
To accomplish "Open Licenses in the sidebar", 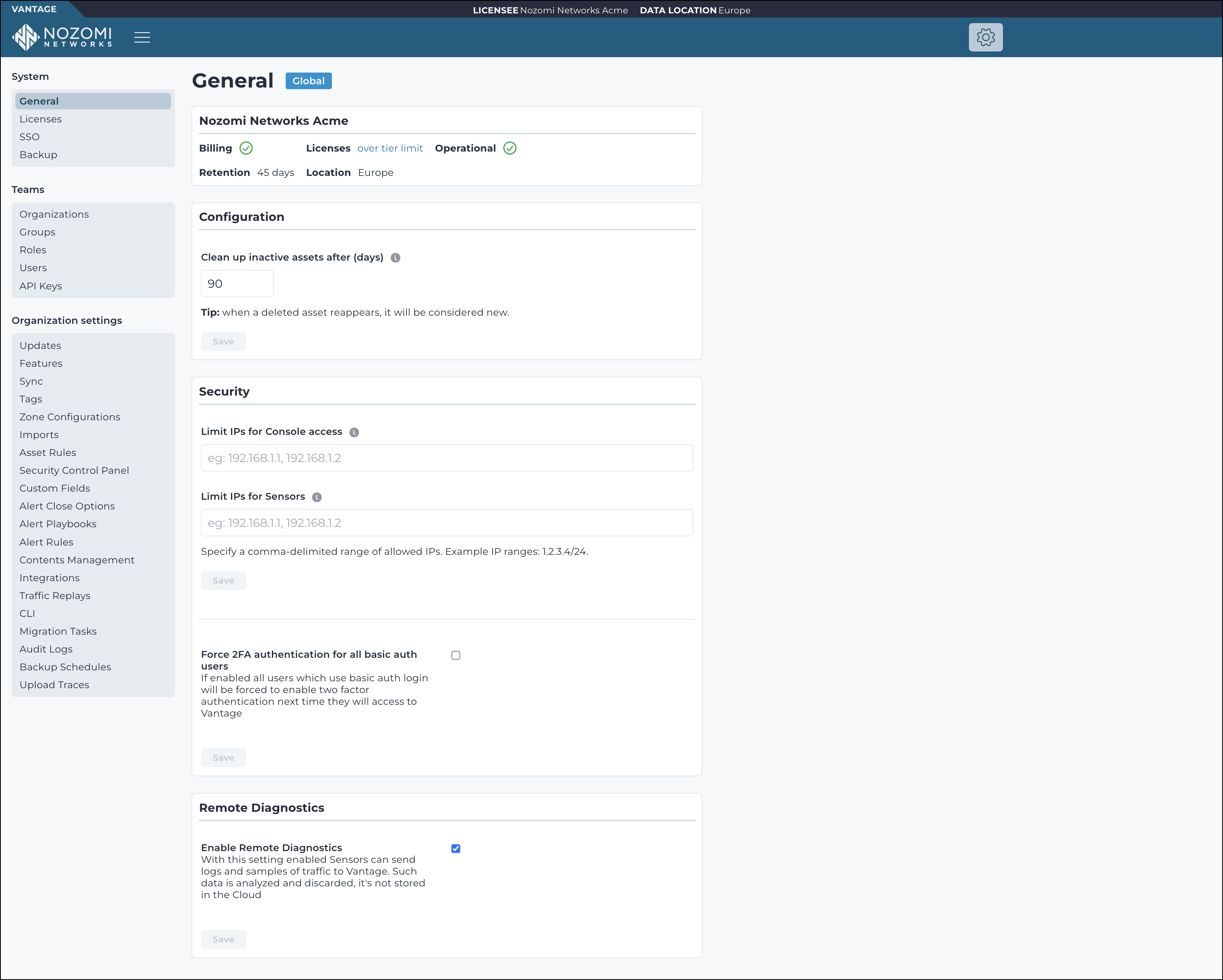I will coord(40,119).
